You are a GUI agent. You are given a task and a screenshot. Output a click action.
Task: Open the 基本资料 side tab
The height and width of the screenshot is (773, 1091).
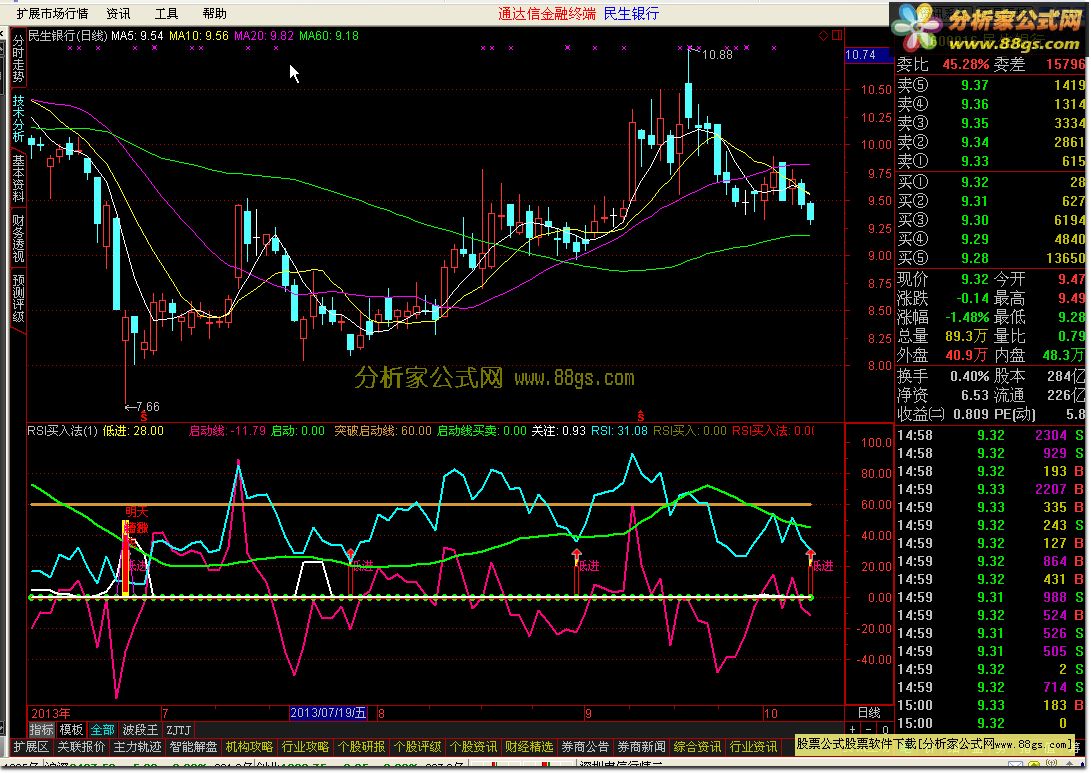tap(17, 178)
